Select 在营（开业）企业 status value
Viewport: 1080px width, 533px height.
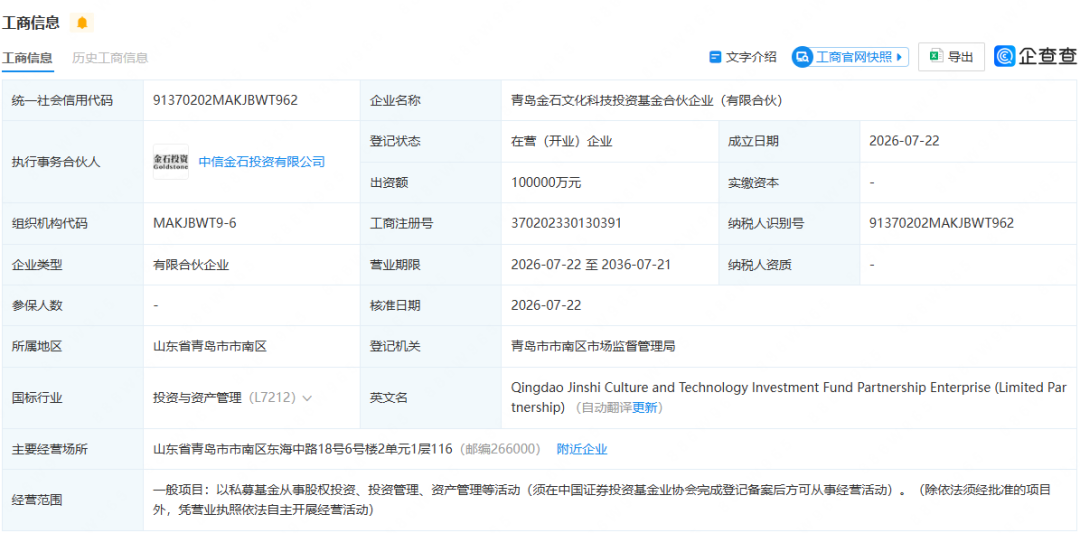pyautogui.click(x=561, y=141)
